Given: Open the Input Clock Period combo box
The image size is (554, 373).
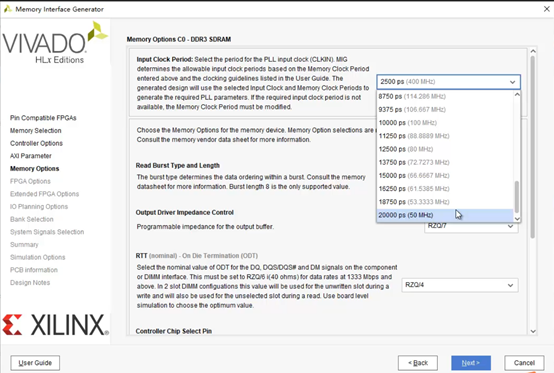Looking at the screenshot, I should [x=448, y=82].
